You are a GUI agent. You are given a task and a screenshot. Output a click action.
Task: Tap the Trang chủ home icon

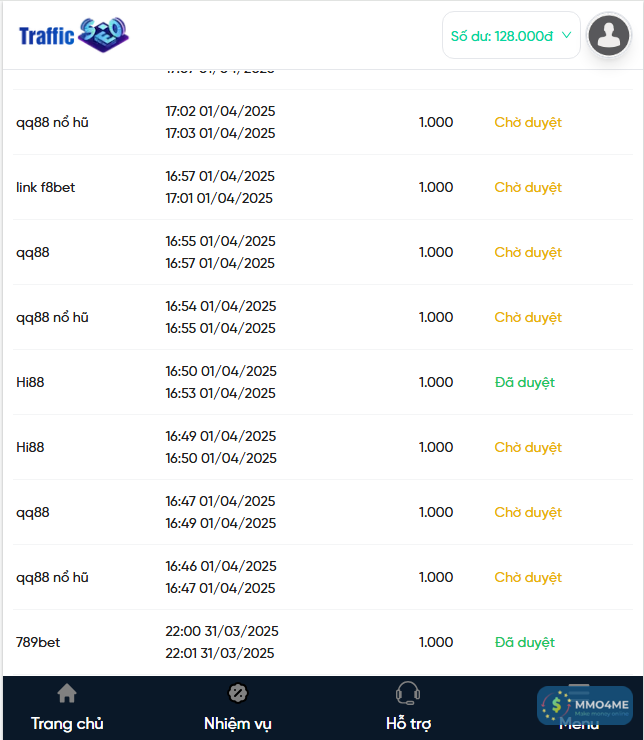[67, 693]
